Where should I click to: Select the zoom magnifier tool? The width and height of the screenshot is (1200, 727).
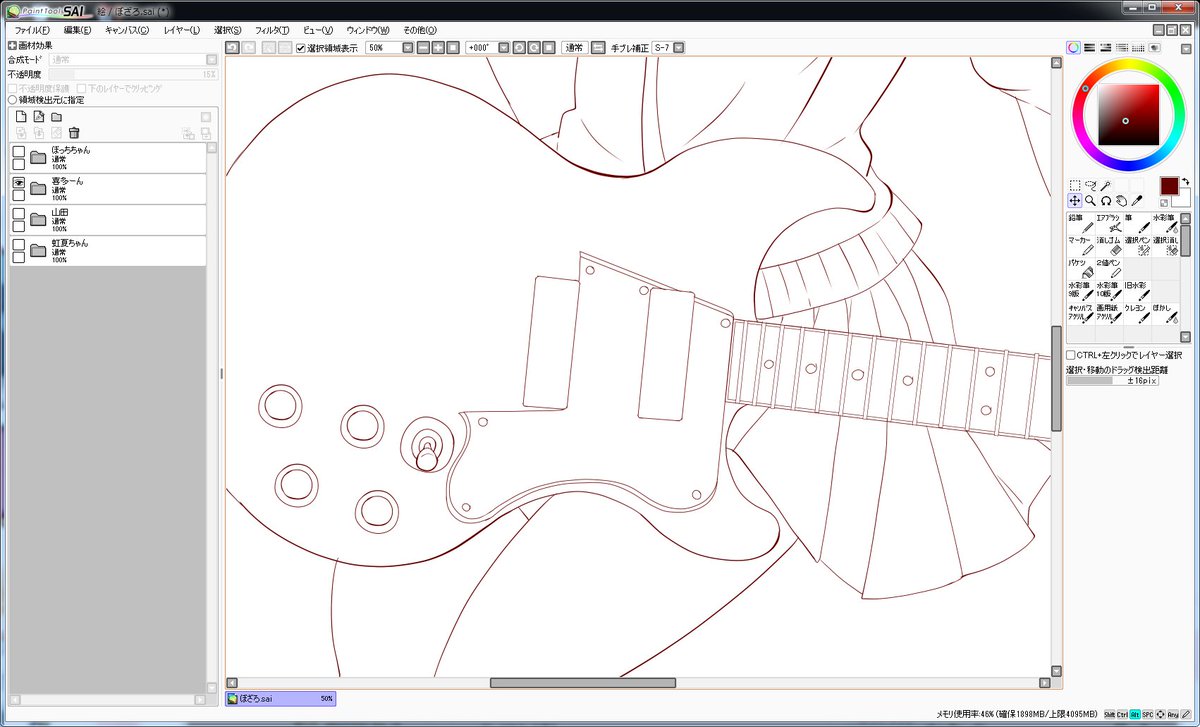1091,200
